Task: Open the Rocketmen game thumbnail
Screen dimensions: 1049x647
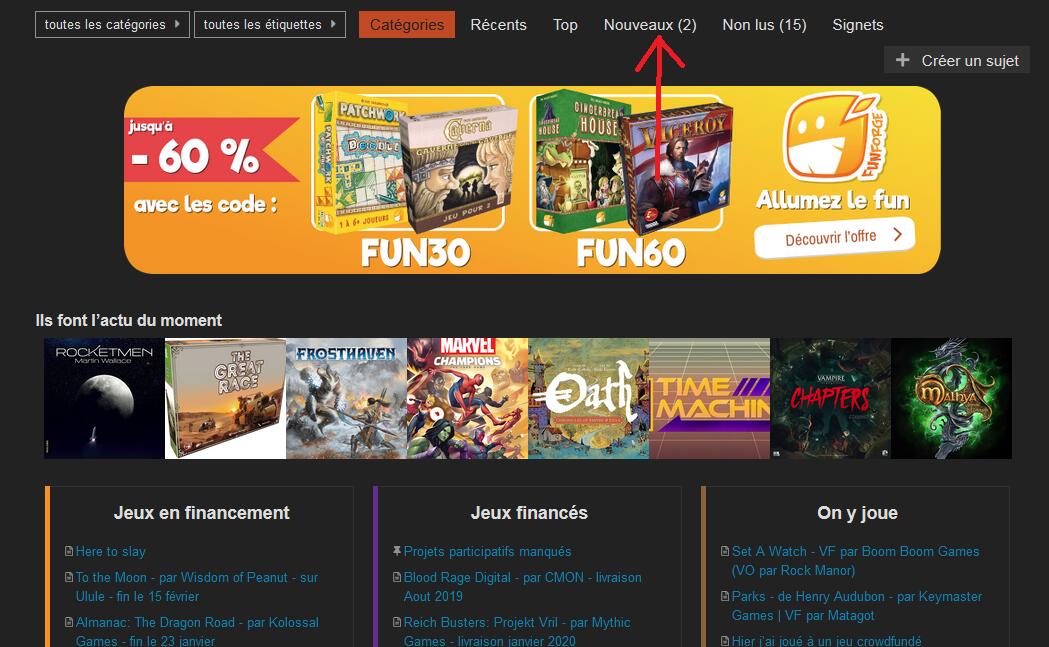Action: pyautogui.click(x=104, y=398)
